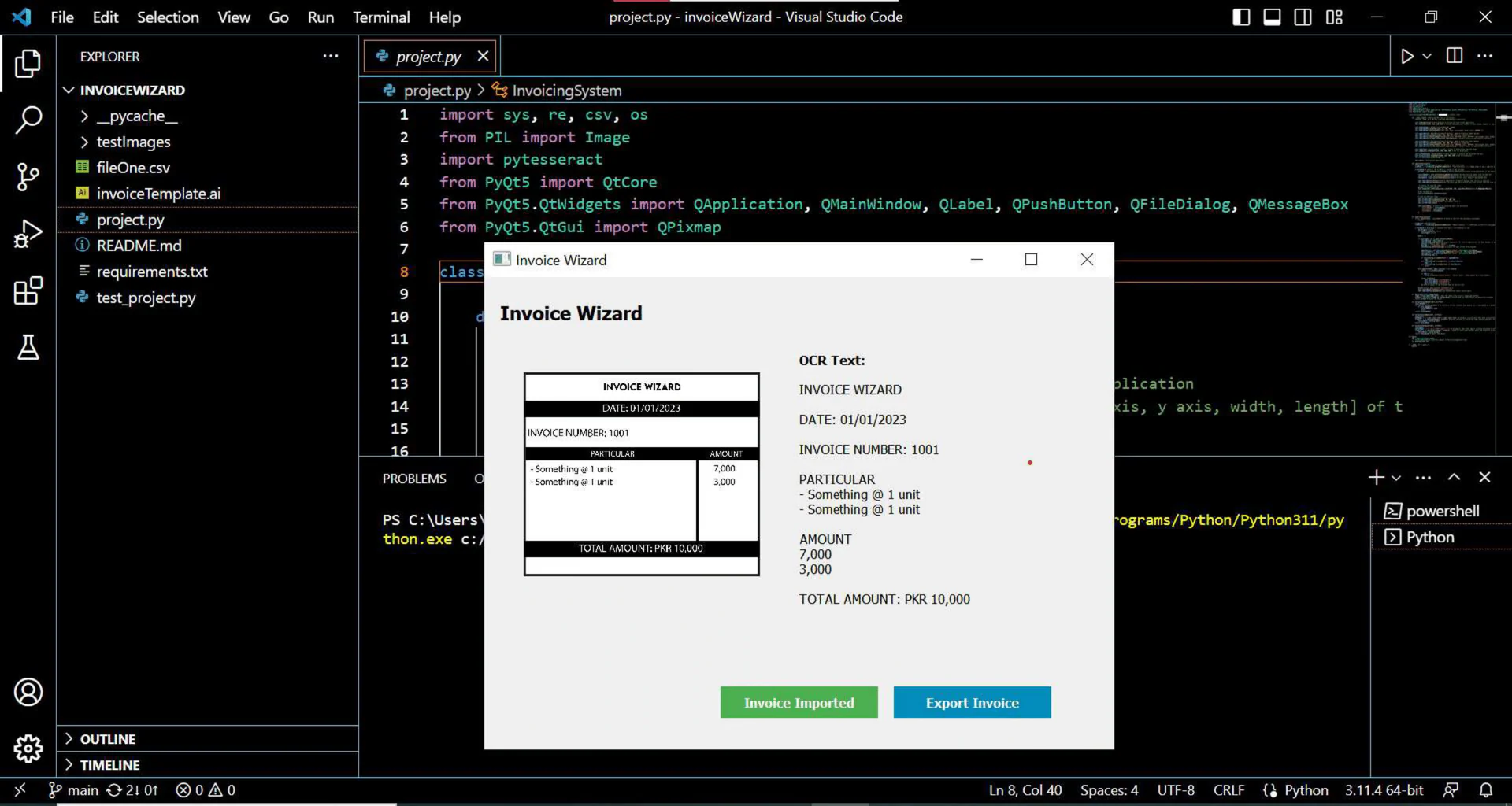The image size is (1512, 806).
Task: Toggle the primary side bar
Action: tap(1241, 17)
